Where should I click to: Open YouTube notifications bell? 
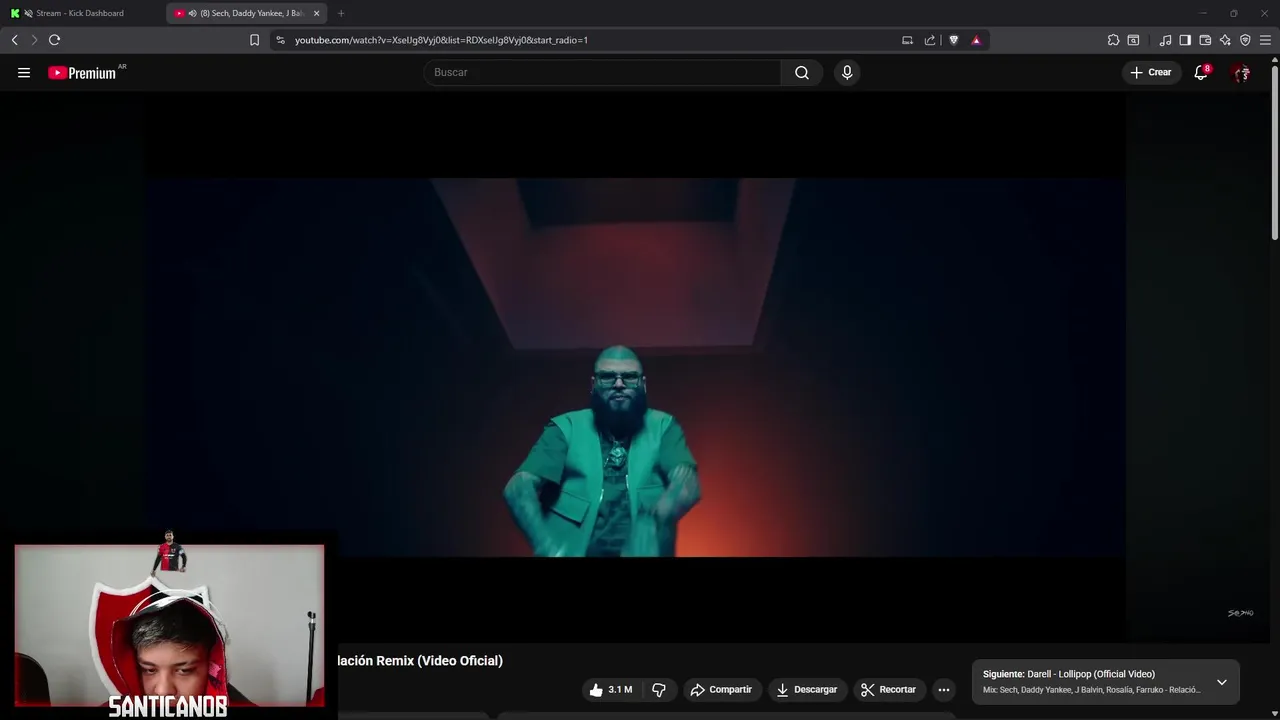pos(1201,73)
